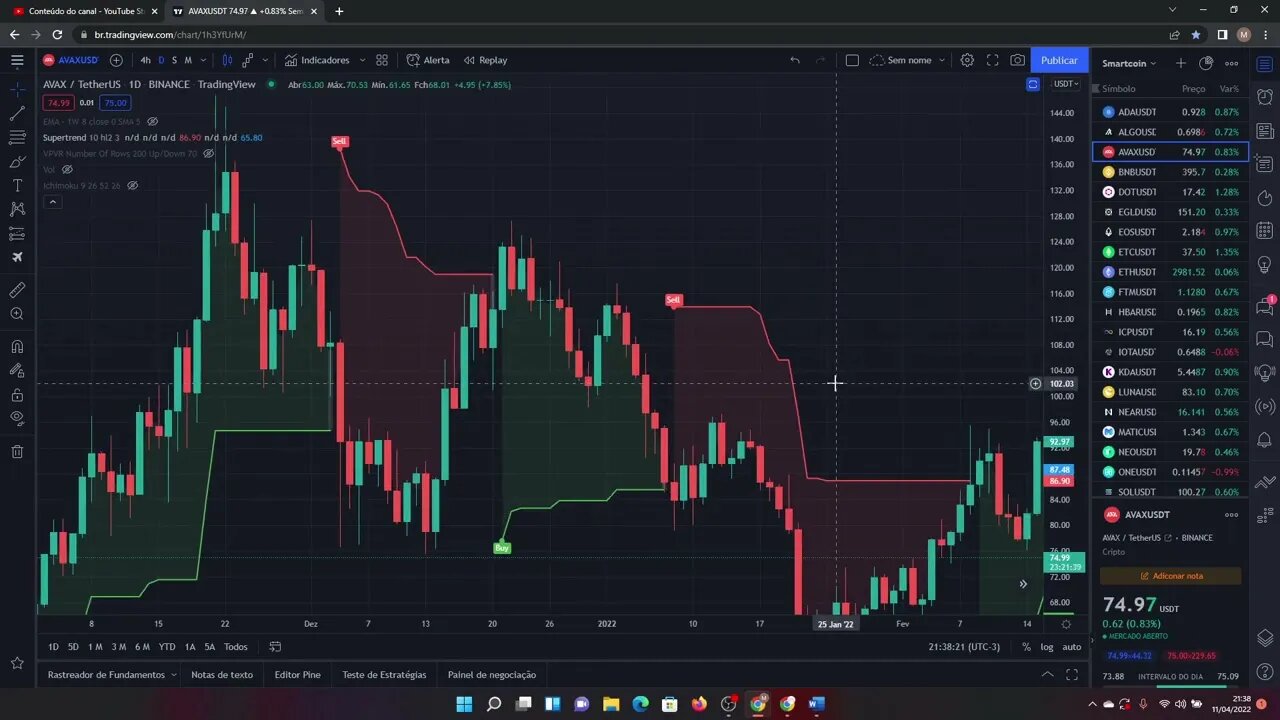Click the Publicar button
Image resolution: width=1280 pixels, height=720 pixels.
(1059, 60)
